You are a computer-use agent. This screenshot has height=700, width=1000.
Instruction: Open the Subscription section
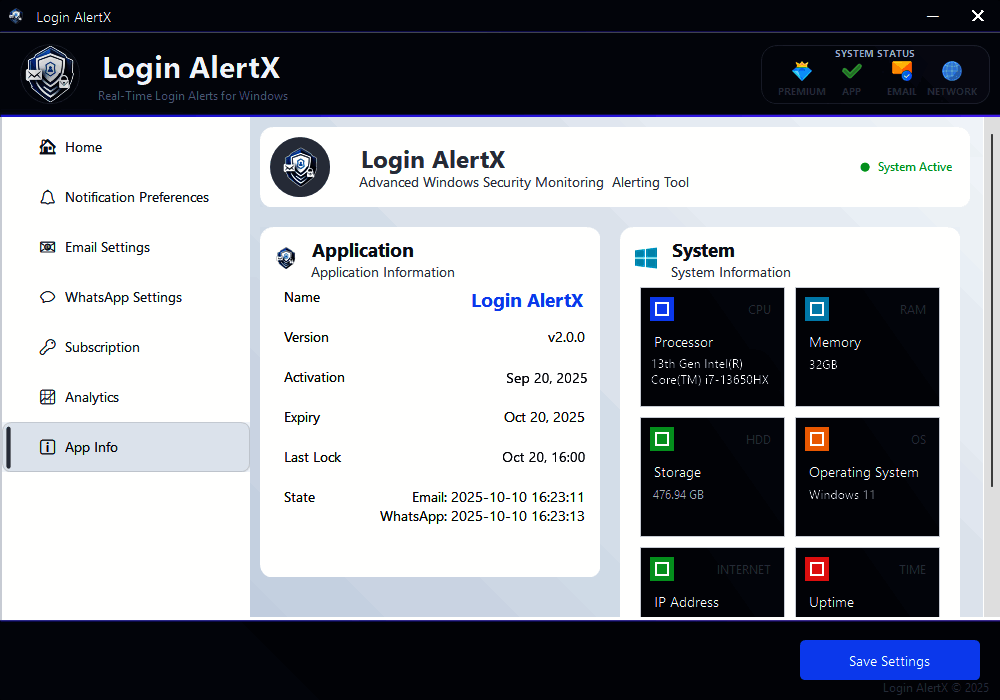(x=102, y=347)
